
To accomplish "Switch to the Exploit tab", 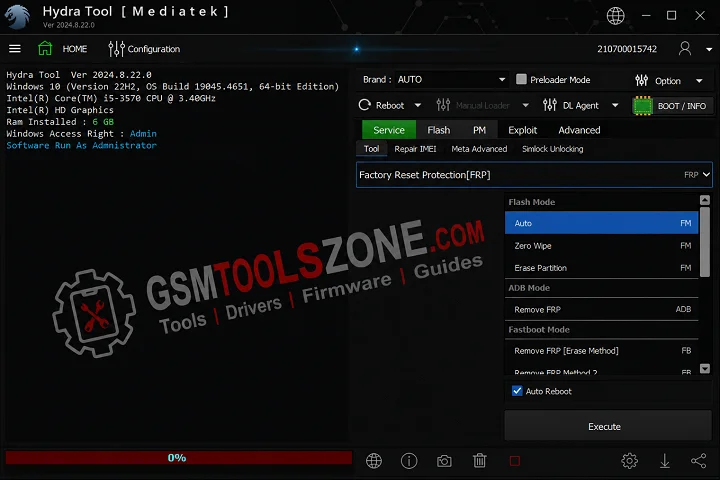I will click(x=522, y=130).
